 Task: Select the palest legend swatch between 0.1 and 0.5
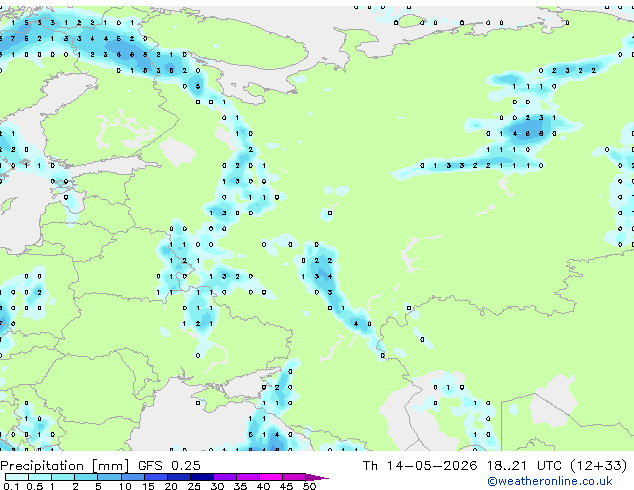pyautogui.click(x=17, y=477)
